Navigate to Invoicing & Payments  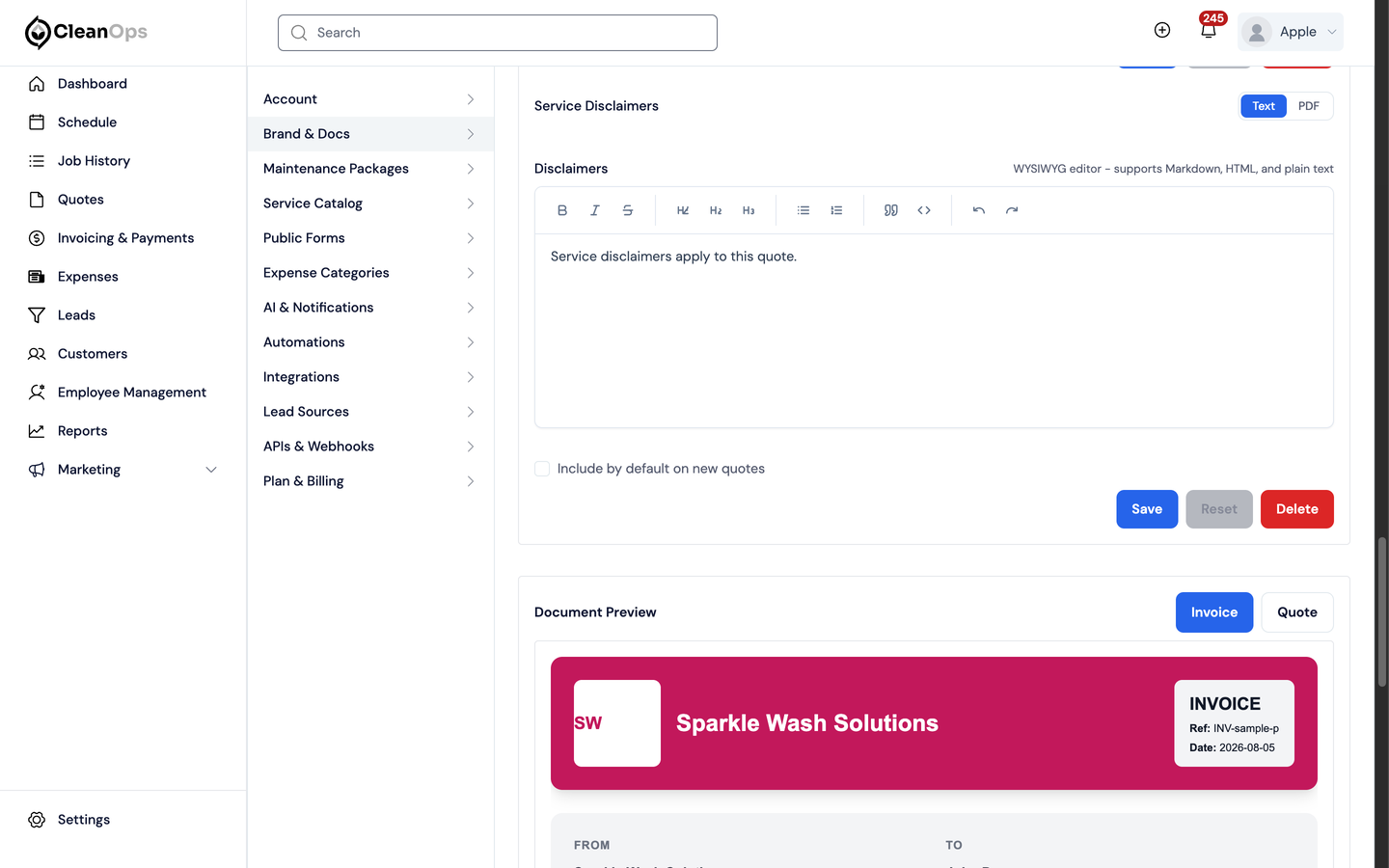coord(123,238)
